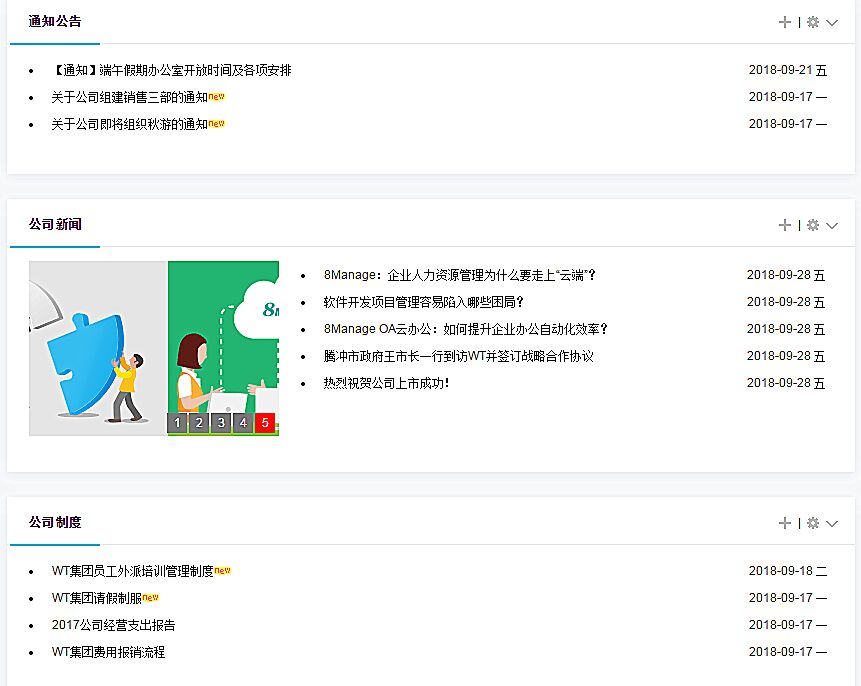
Task: Open 关于公司组建销售三部的通知 announcement
Action: coord(130,98)
